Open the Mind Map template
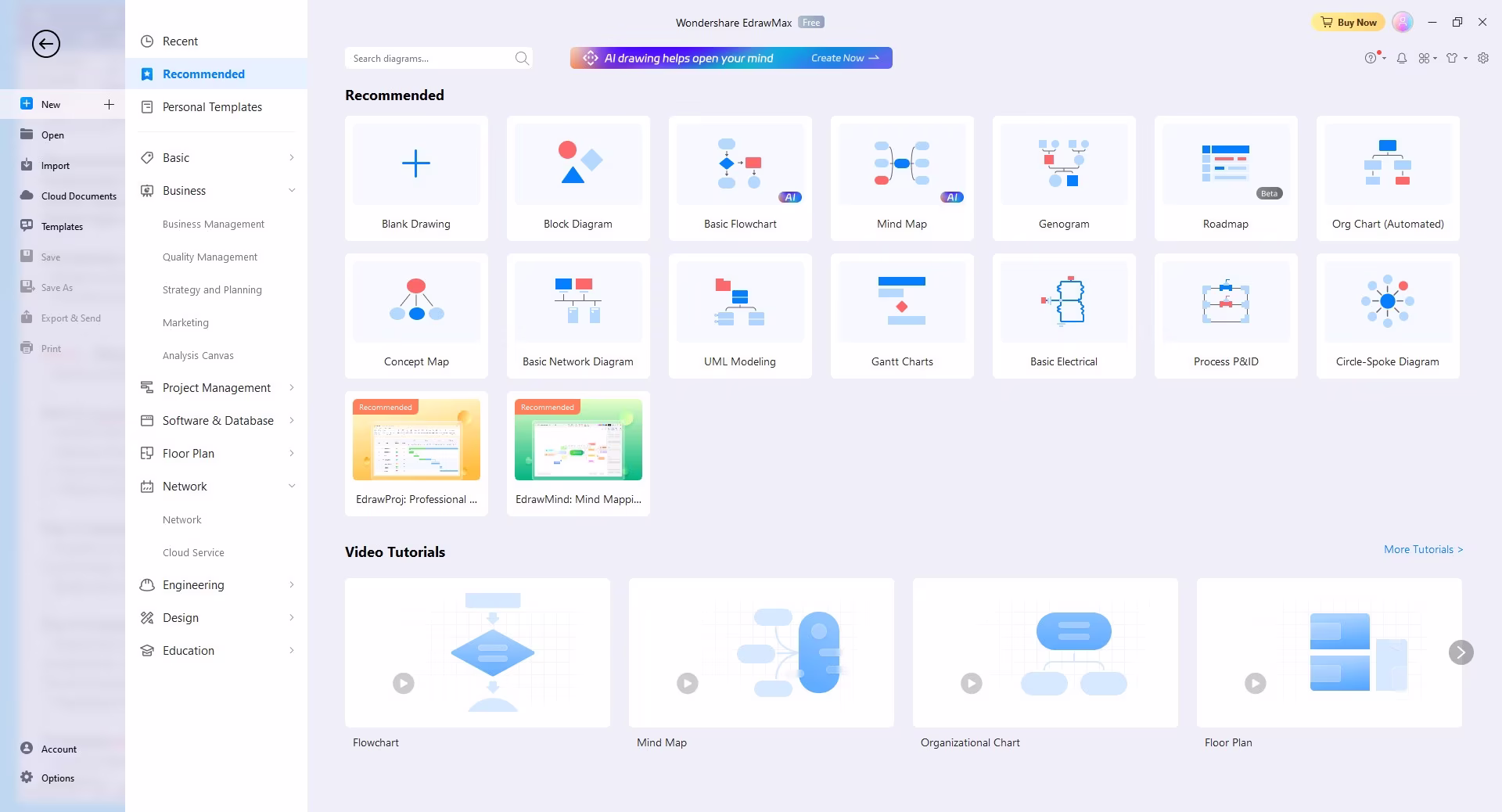The height and width of the screenshot is (812, 1502). (x=902, y=178)
